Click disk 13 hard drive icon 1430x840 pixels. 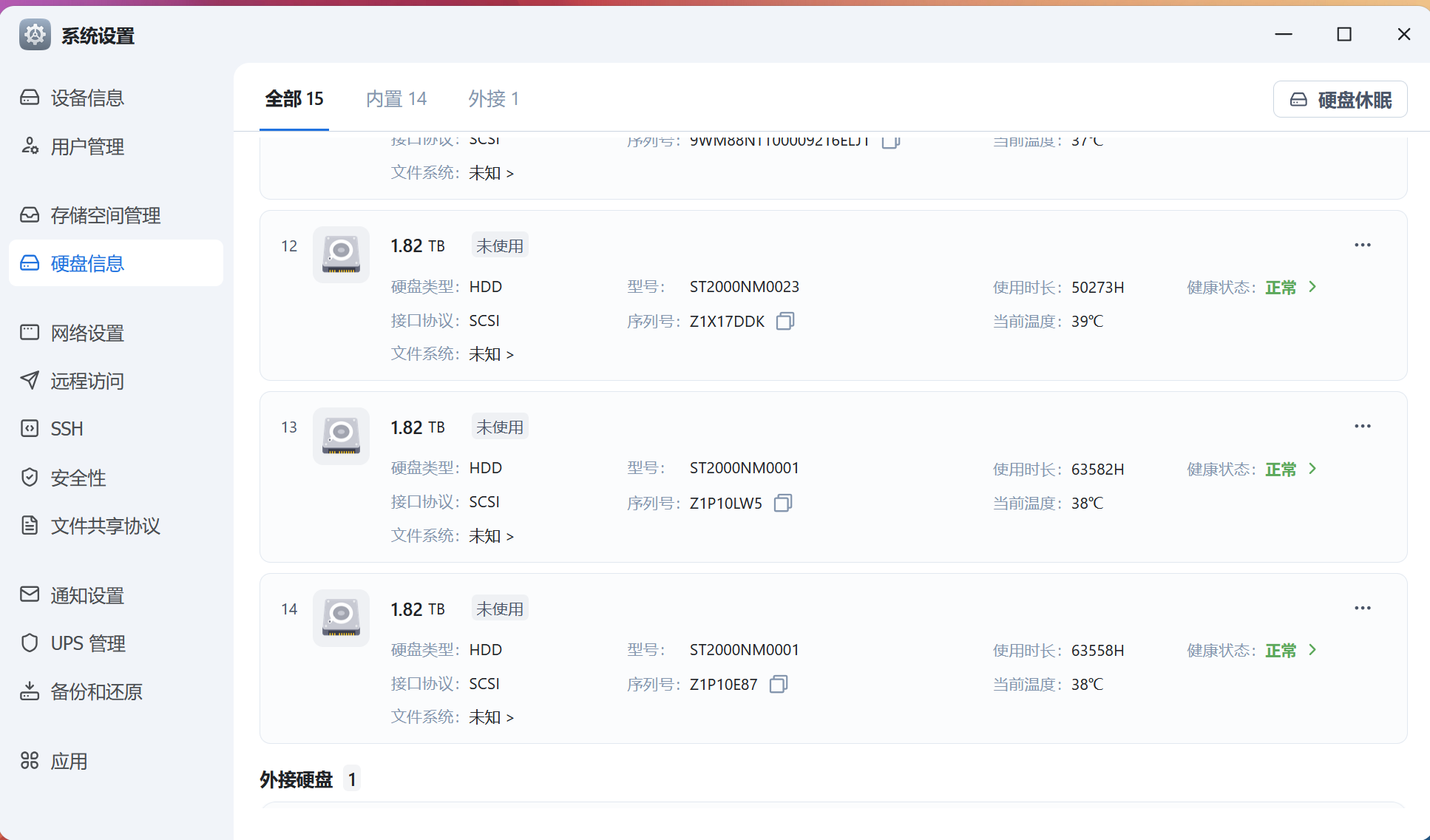coord(341,436)
